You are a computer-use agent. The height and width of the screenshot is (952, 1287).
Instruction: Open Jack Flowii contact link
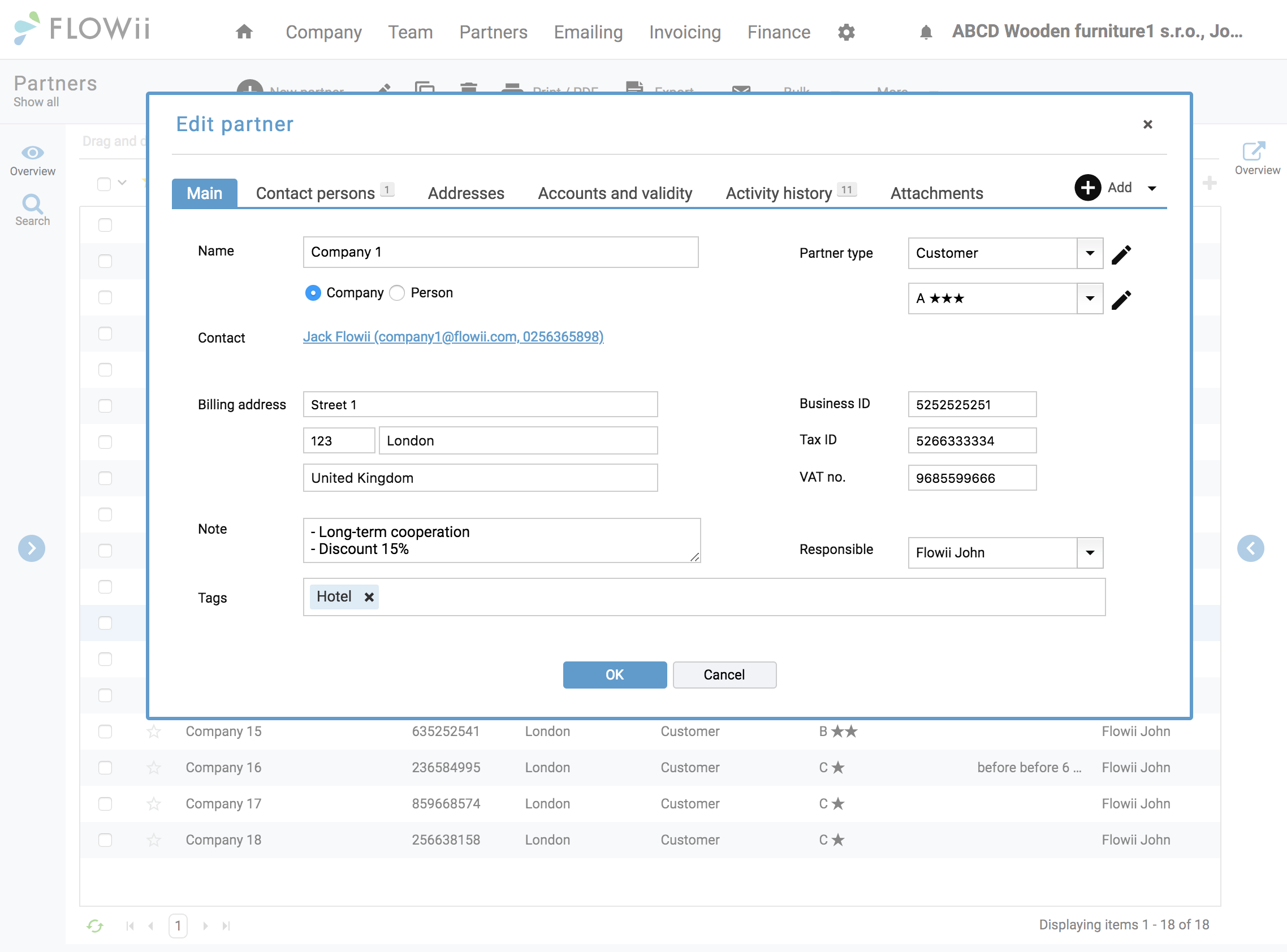[x=453, y=337]
